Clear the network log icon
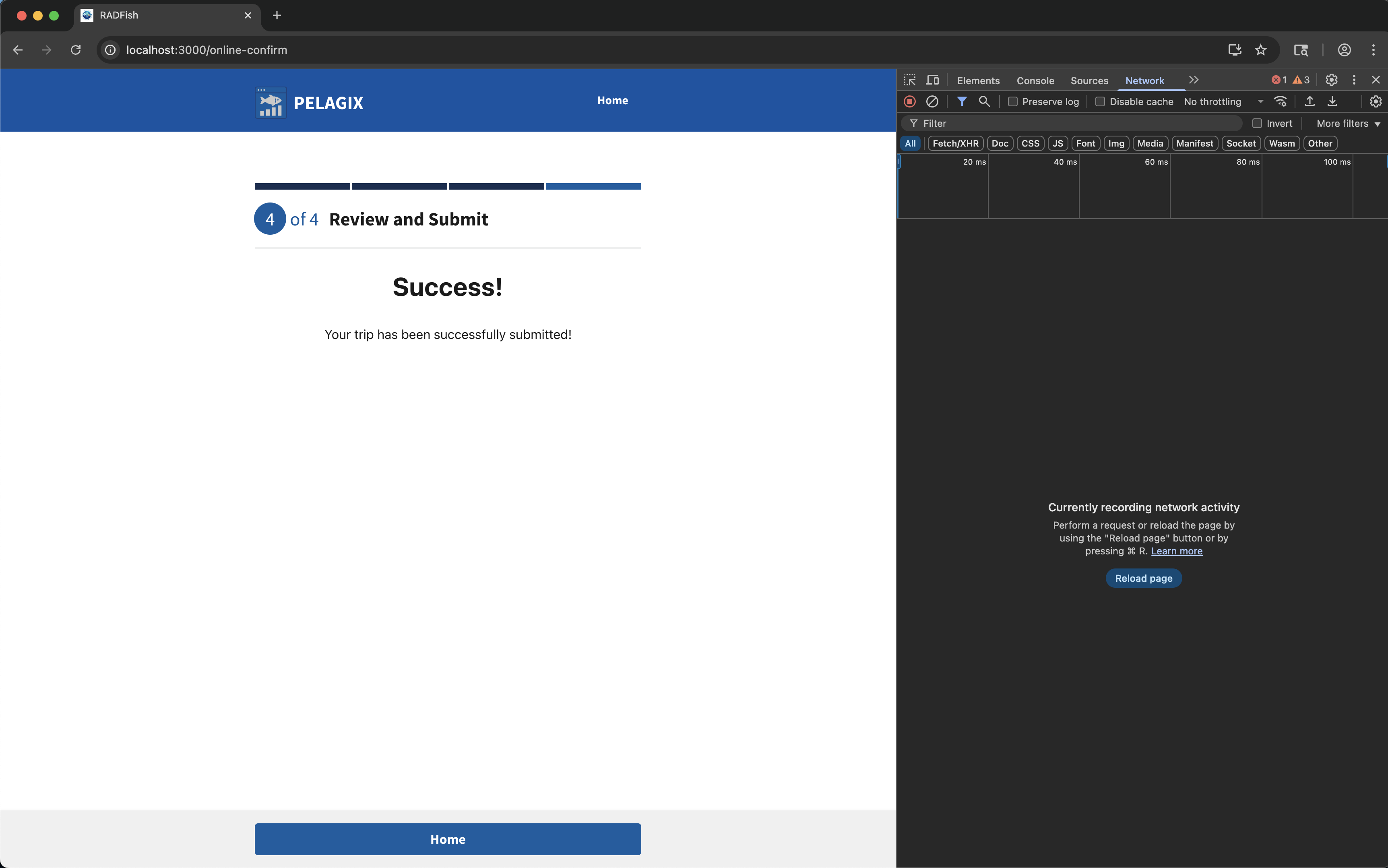This screenshot has width=1388, height=868. [x=932, y=101]
